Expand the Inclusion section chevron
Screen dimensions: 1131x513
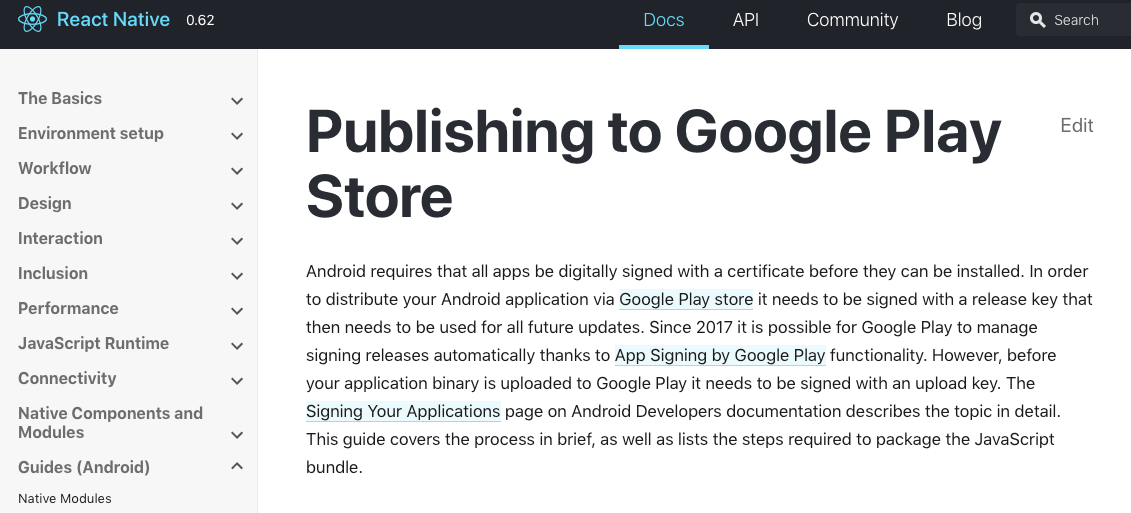[x=237, y=276]
